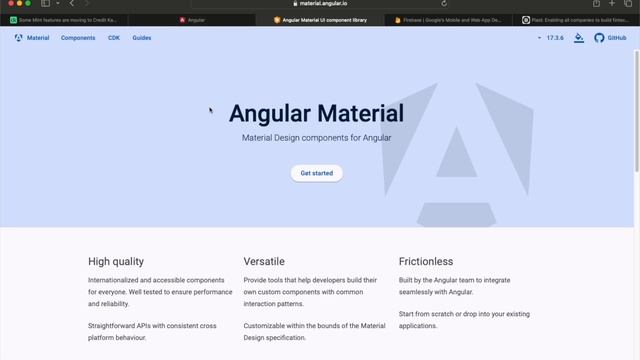Screen dimensions: 640x360
Task: Click the Firebase tab favicon
Action: [x=397, y=20]
